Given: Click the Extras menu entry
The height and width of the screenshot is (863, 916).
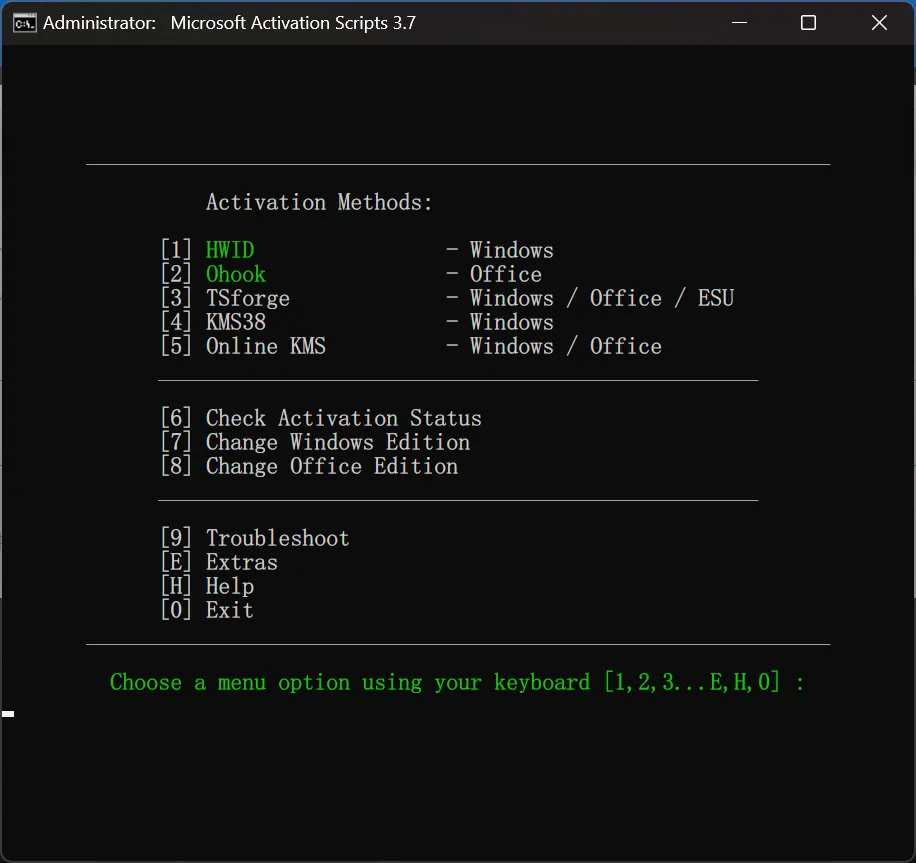Looking at the screenshot, I should [242, 562].
